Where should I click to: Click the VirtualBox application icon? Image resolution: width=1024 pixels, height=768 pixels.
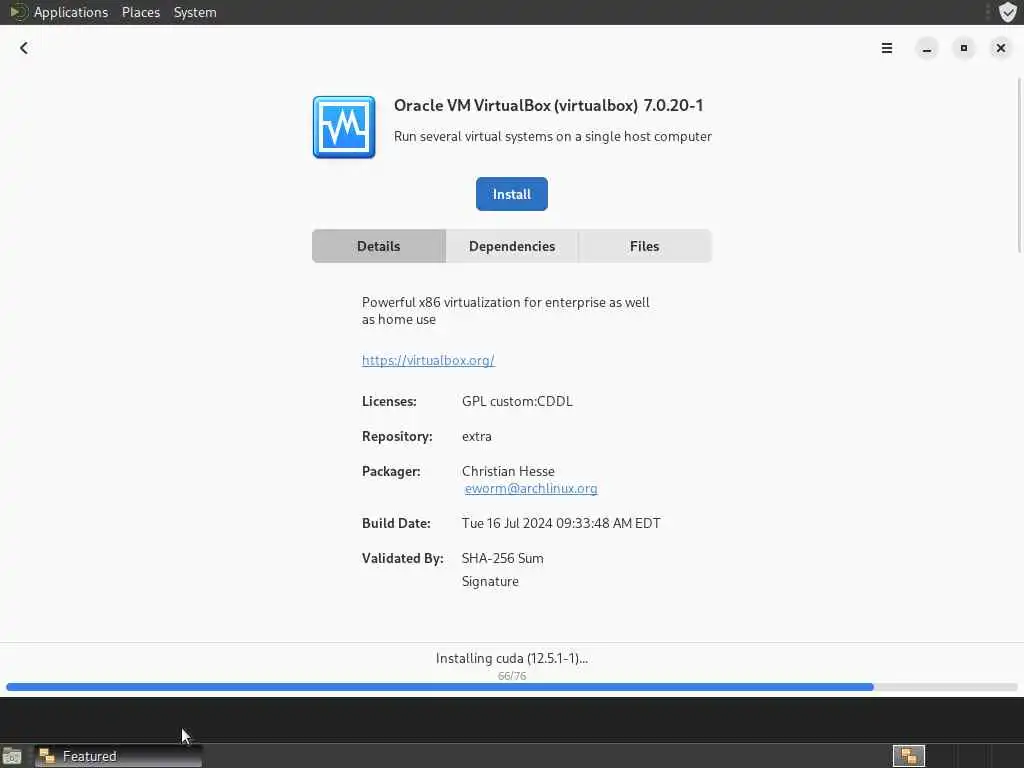tap(344, 127)
